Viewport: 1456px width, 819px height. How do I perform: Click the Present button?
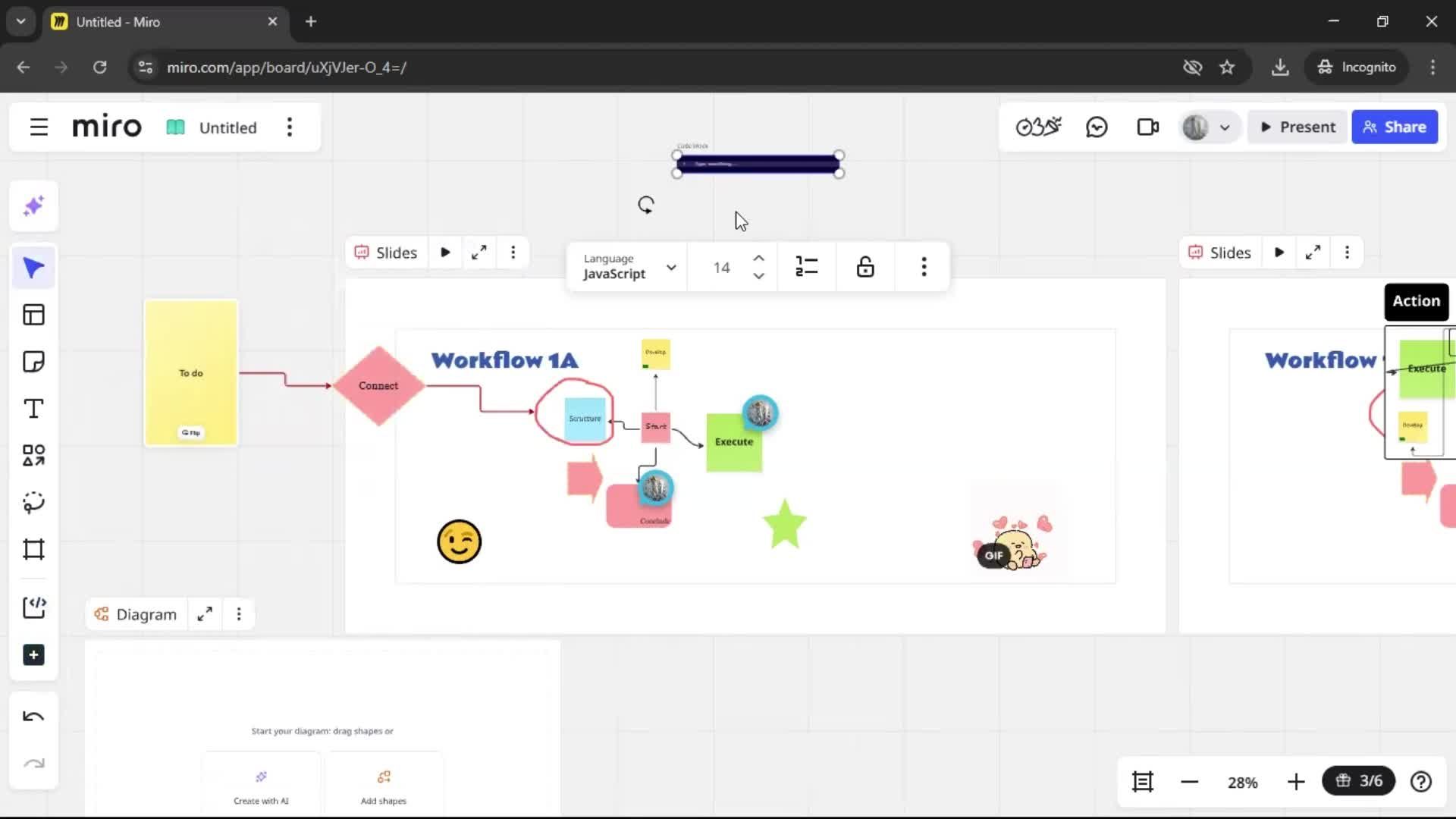pyautogui.click(x=1298, y=127)
